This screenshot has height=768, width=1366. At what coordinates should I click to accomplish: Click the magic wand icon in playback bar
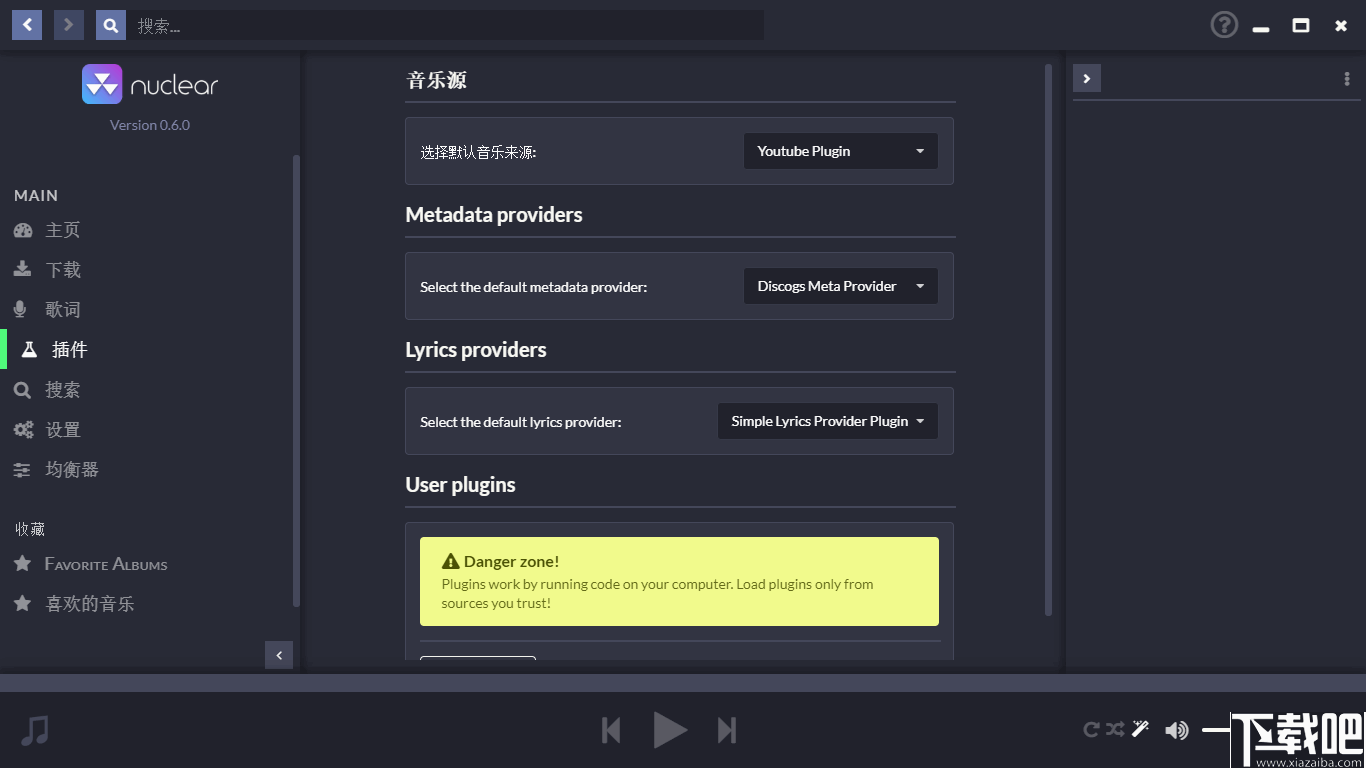(x=1140, y=730)
